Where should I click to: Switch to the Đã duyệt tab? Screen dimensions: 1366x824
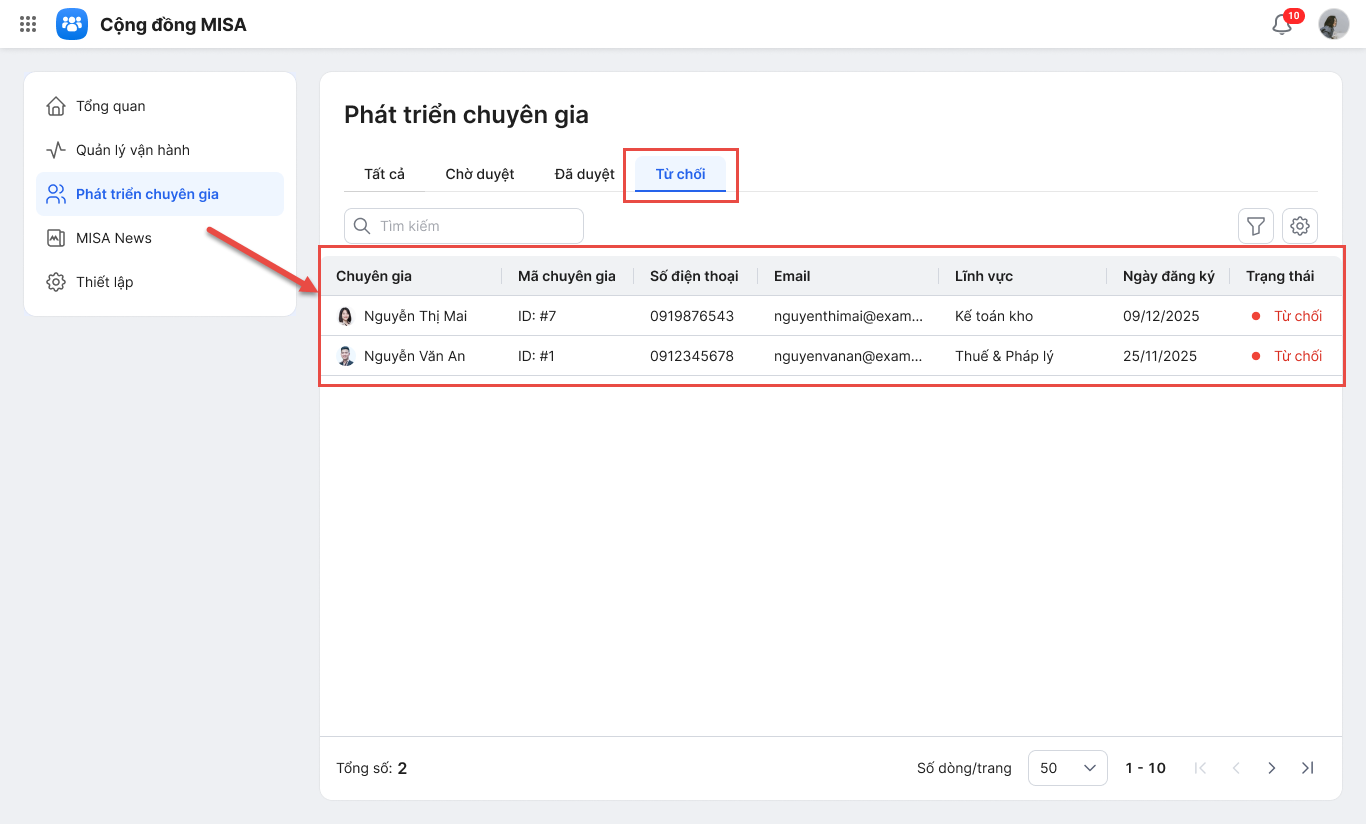click(585, 174)
